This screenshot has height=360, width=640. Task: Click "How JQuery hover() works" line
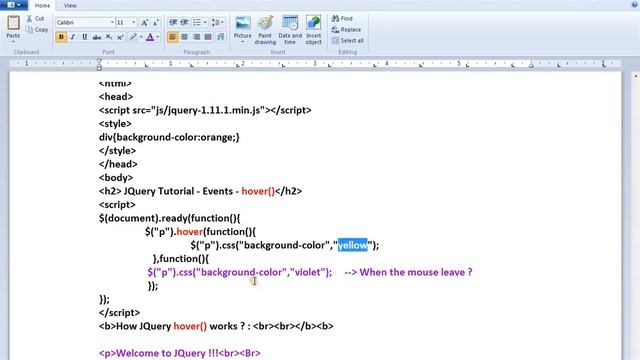coord(216,326)
